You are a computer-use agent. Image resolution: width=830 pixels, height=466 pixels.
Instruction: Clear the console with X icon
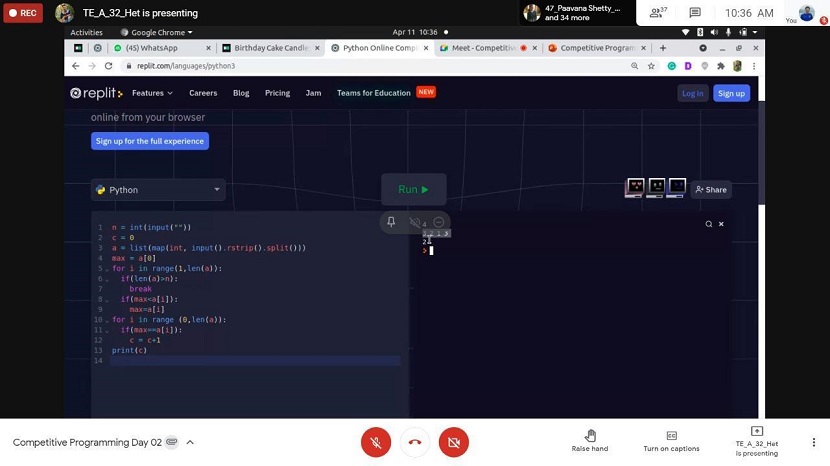tap(721, 224)
